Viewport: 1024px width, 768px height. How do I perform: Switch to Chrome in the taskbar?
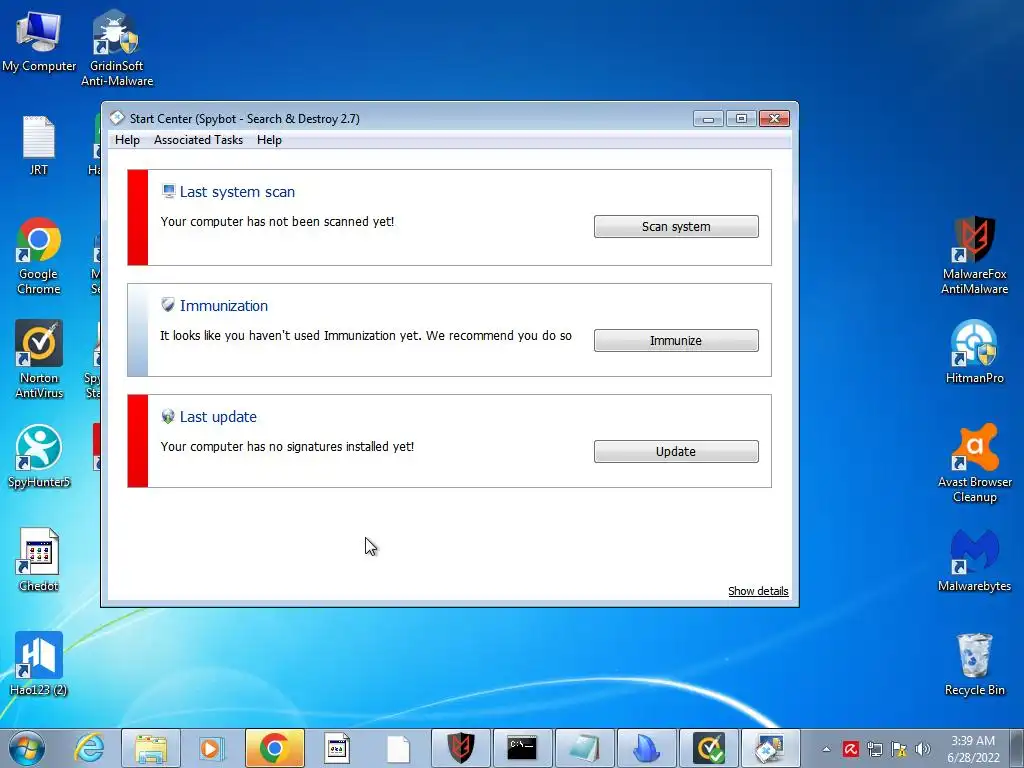pyautogui.click(x=274, y=748)
